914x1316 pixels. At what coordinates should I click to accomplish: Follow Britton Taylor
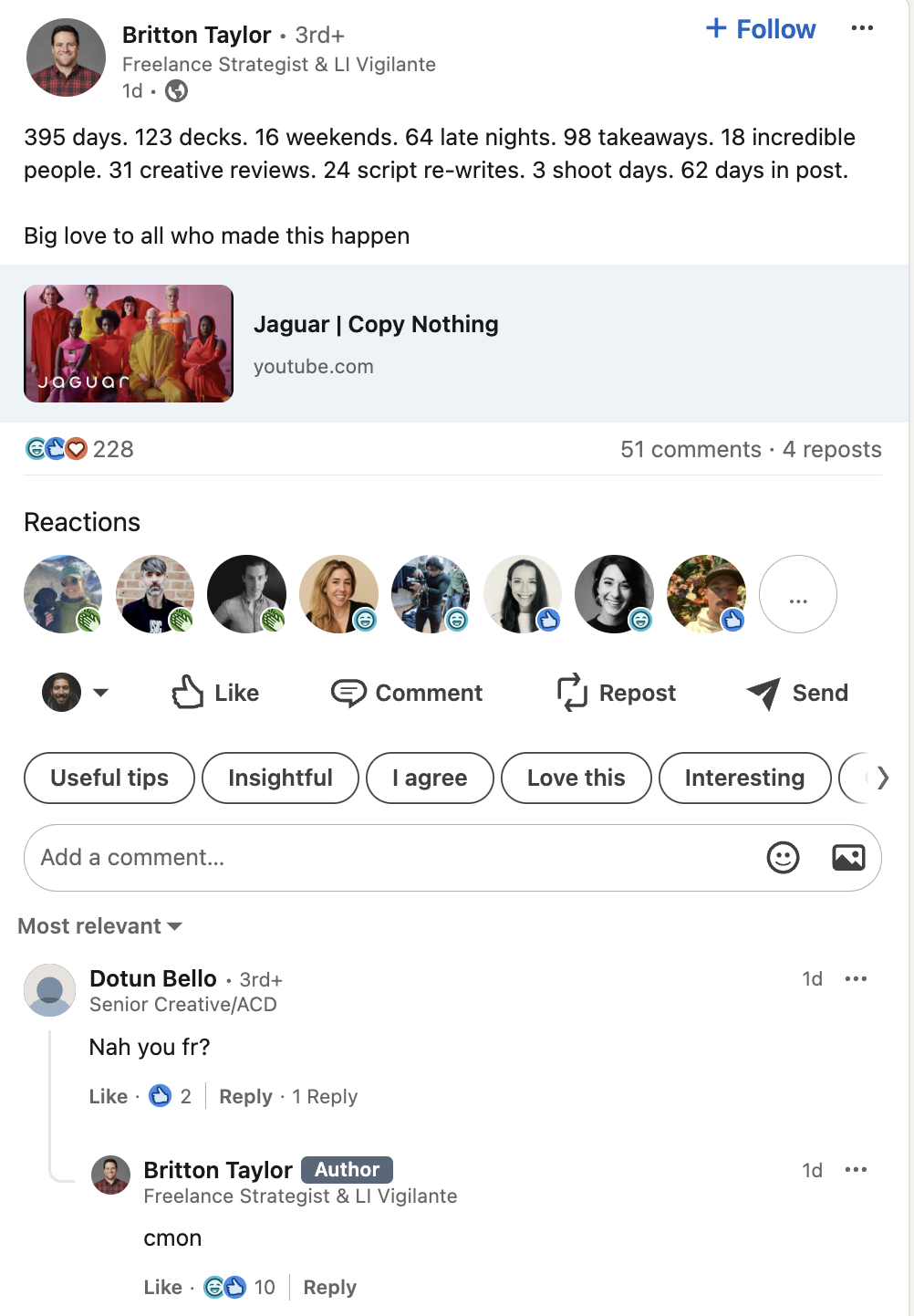(x=761, y=29)
